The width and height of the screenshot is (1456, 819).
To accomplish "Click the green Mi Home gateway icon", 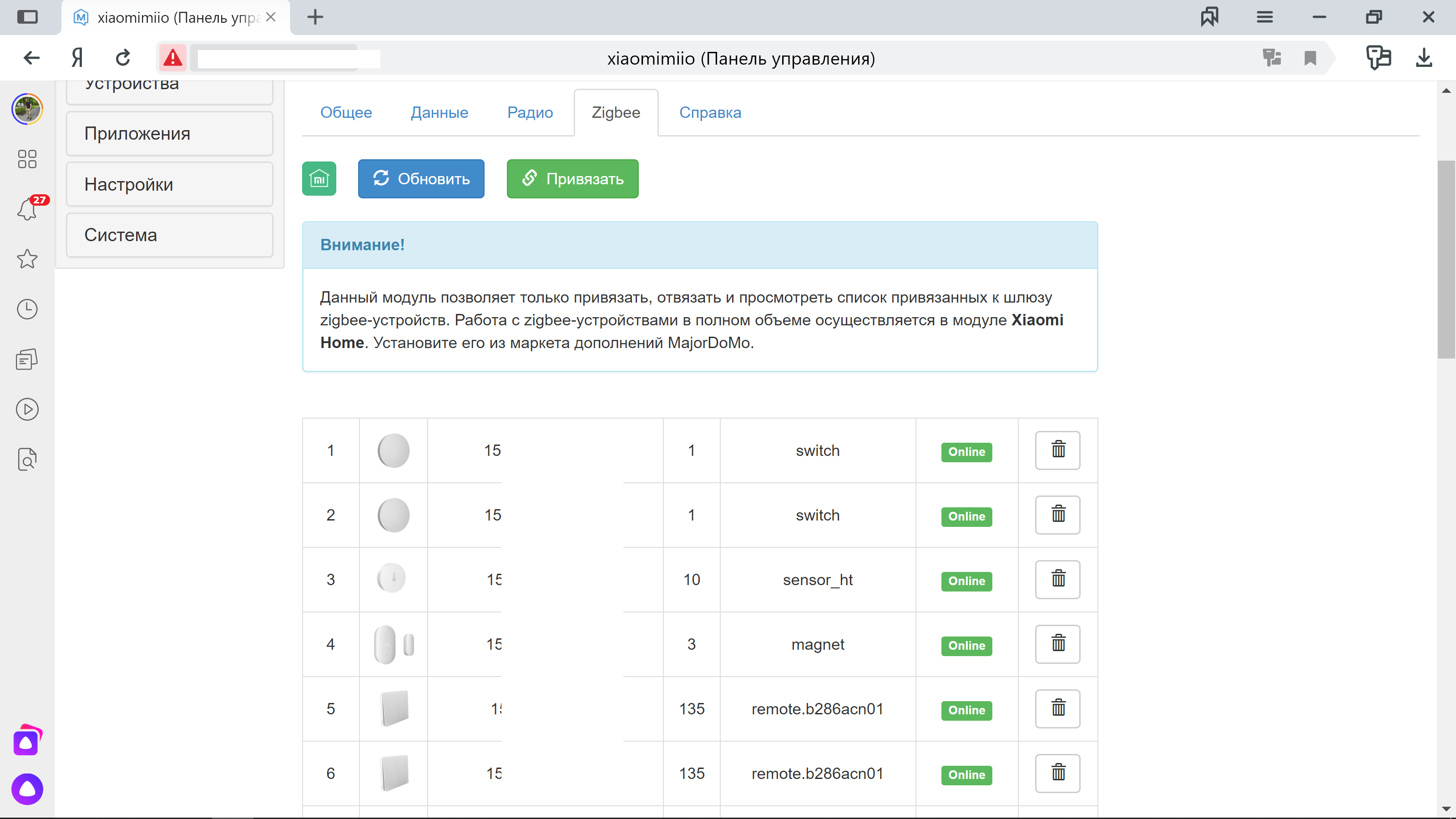I will (x=319, y=179).
